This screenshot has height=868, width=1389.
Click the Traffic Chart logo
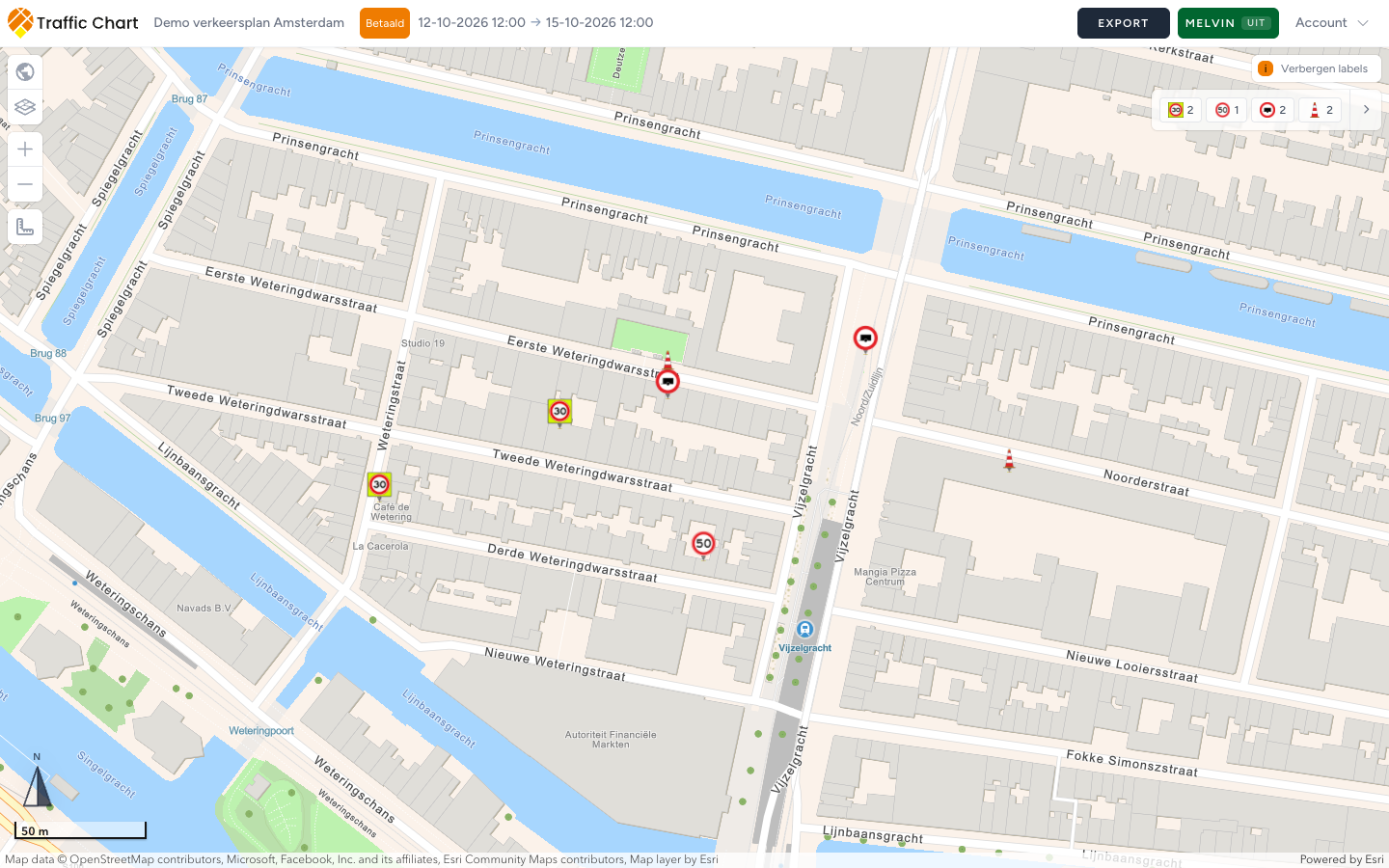tap(73, 23)
